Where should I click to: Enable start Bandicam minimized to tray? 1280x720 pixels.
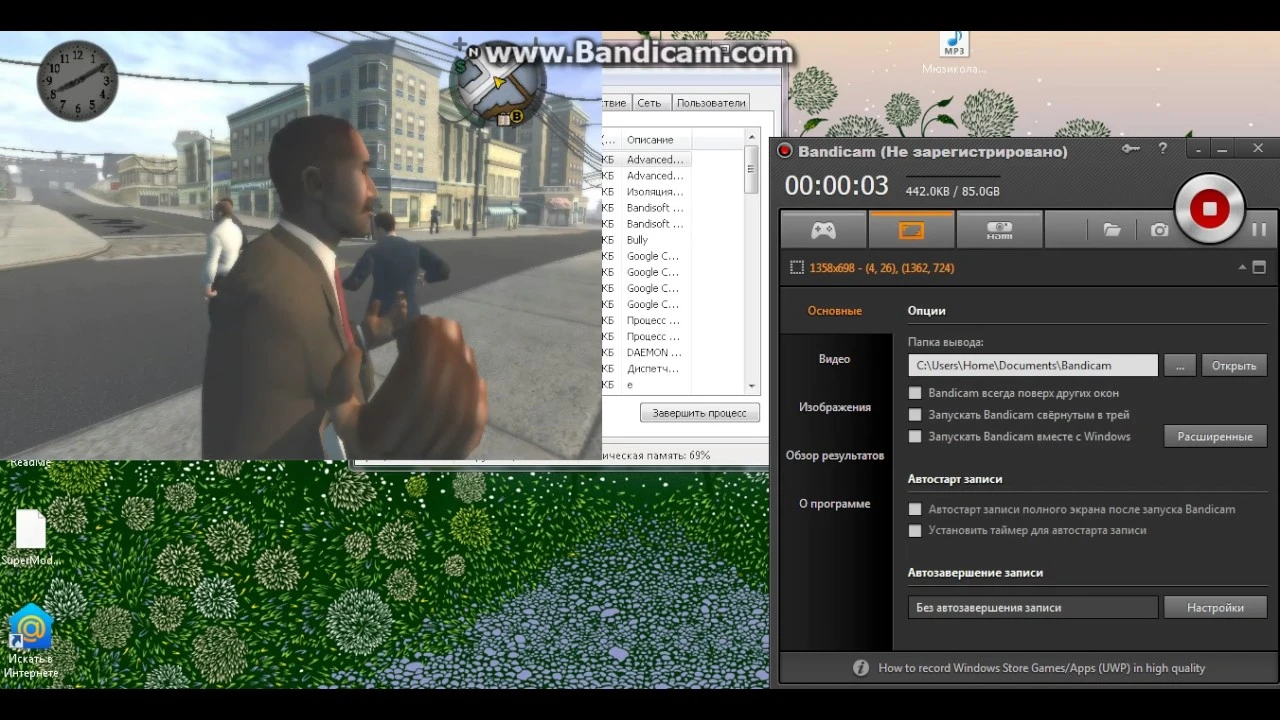(x=915, y=415)
